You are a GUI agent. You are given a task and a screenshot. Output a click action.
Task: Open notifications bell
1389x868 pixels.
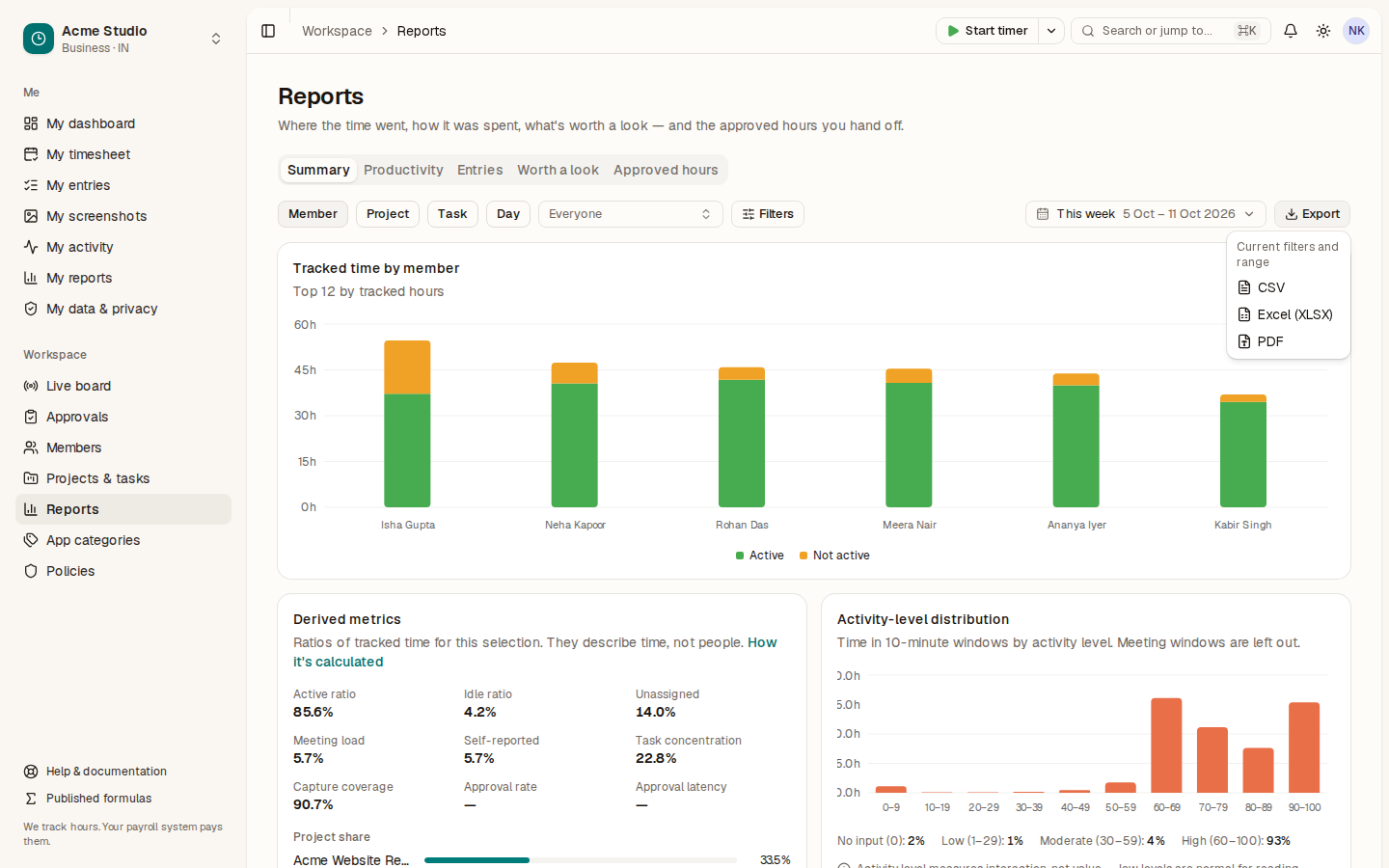pyautogui.click(x=1291, y=31)
